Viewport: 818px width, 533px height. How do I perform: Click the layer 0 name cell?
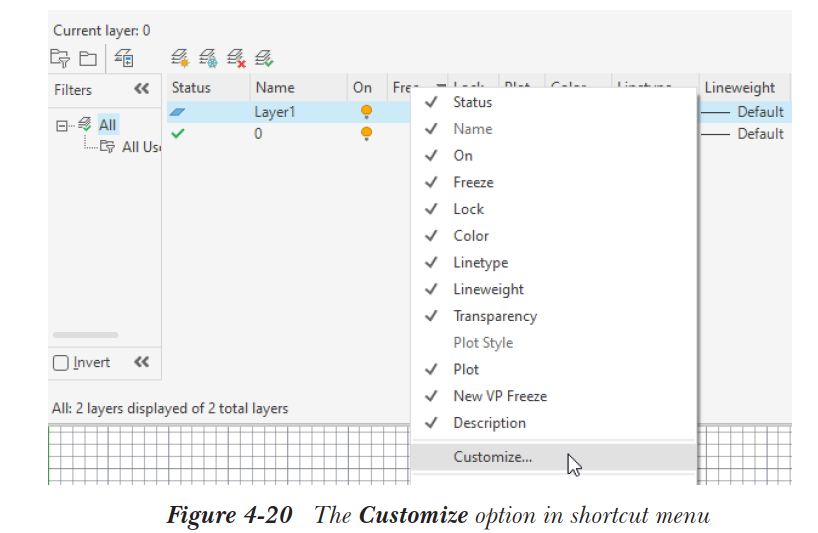258,134
